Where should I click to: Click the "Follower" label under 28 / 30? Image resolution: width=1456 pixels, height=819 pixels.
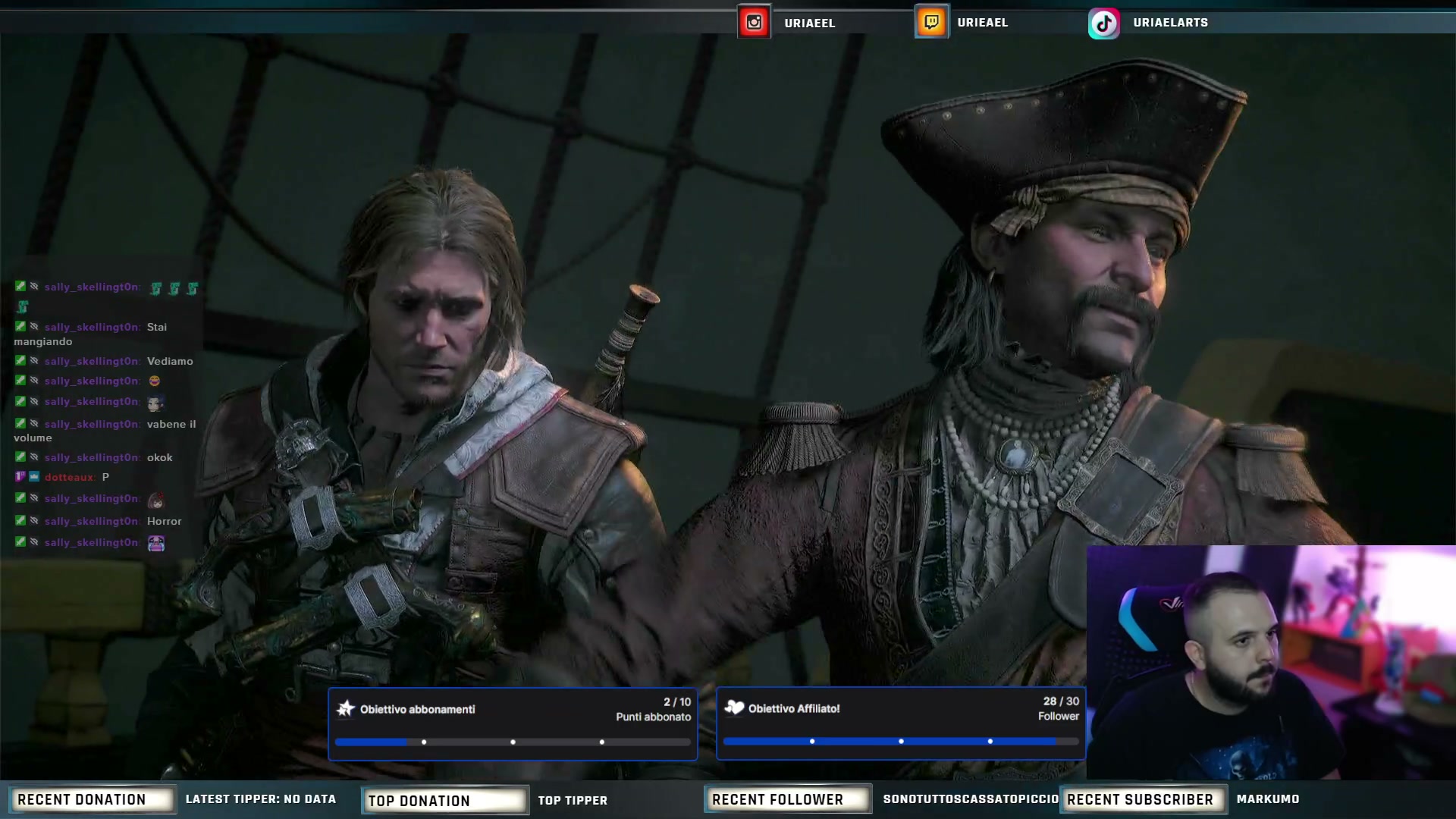pos(1059,716)
